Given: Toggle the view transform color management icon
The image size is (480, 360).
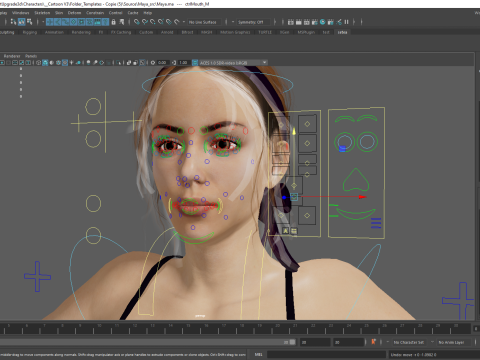Looking at the screenshot, I should click(x=195, y=63).
